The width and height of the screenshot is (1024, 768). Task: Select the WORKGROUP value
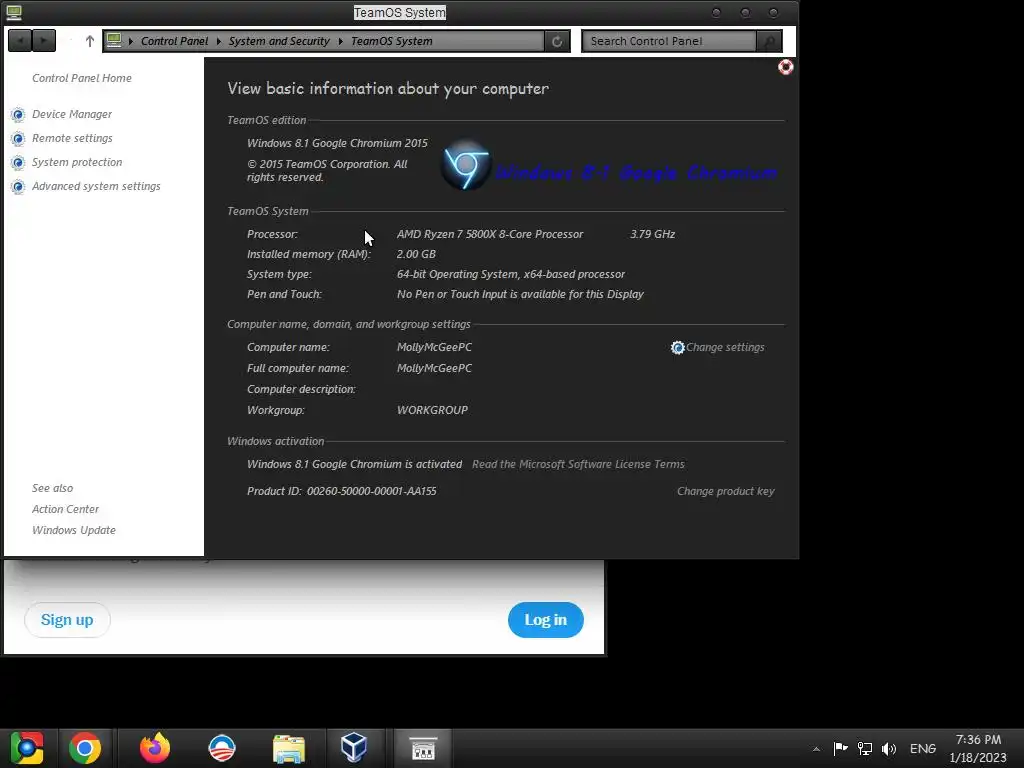[432, 410]
